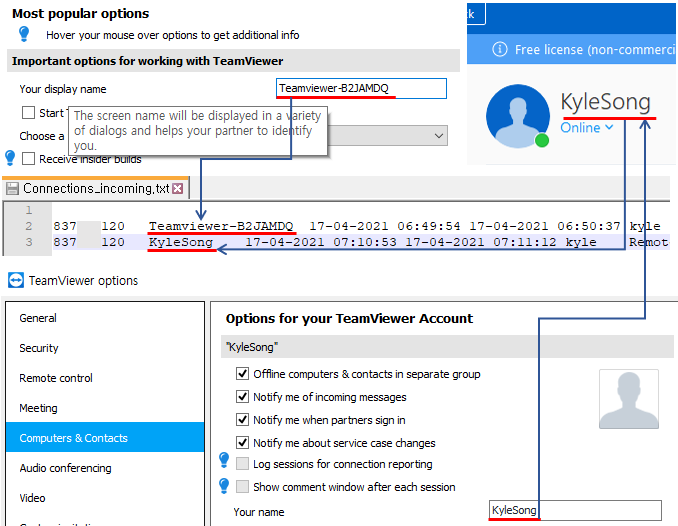The width and height of the screenshot is (678, 526).
Task: Click the account picture placeholder thumbnail
Action: point(629,399)
